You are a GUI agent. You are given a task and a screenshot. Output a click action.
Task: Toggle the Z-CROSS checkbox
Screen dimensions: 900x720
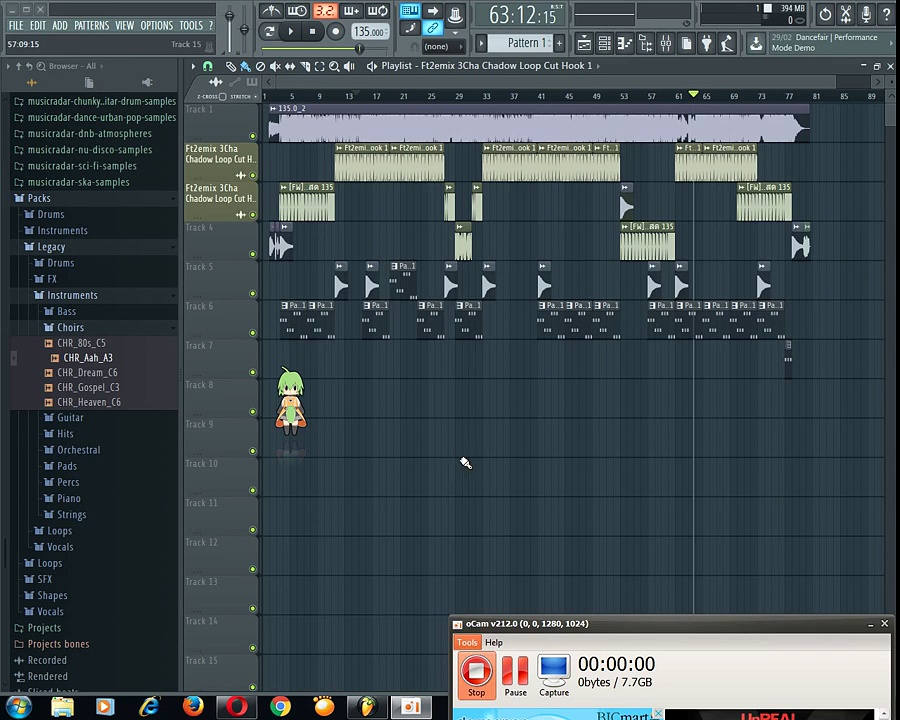[223, 96]
